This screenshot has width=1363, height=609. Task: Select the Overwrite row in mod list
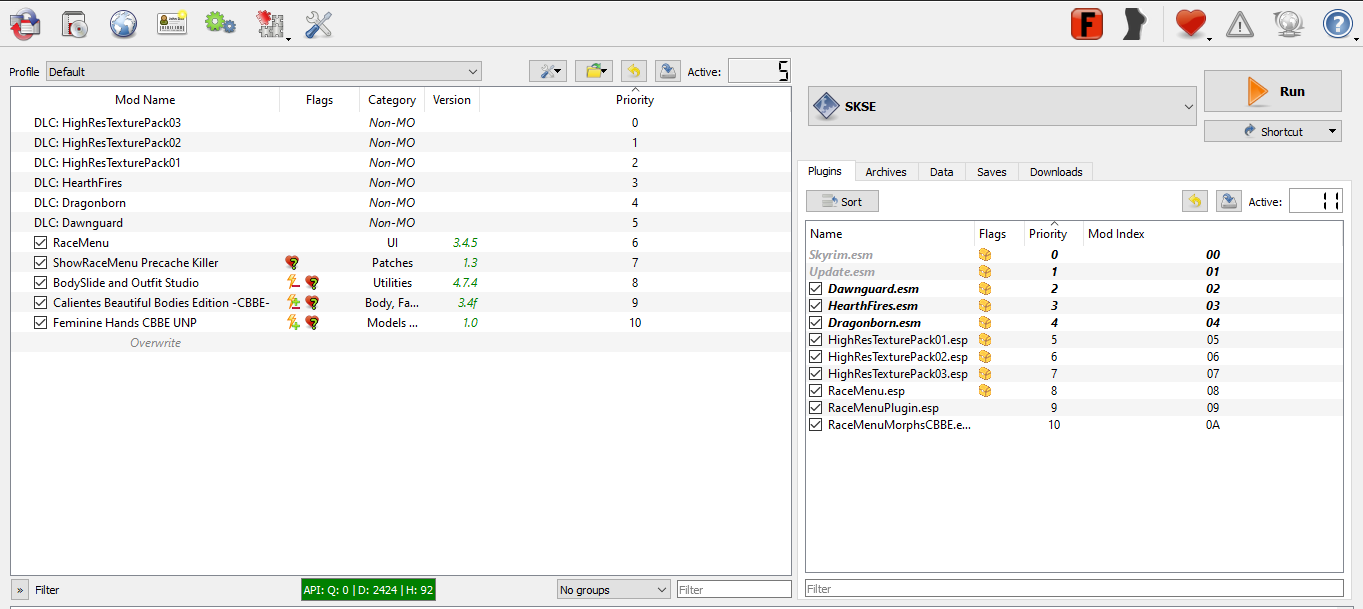tap(401, 343)
